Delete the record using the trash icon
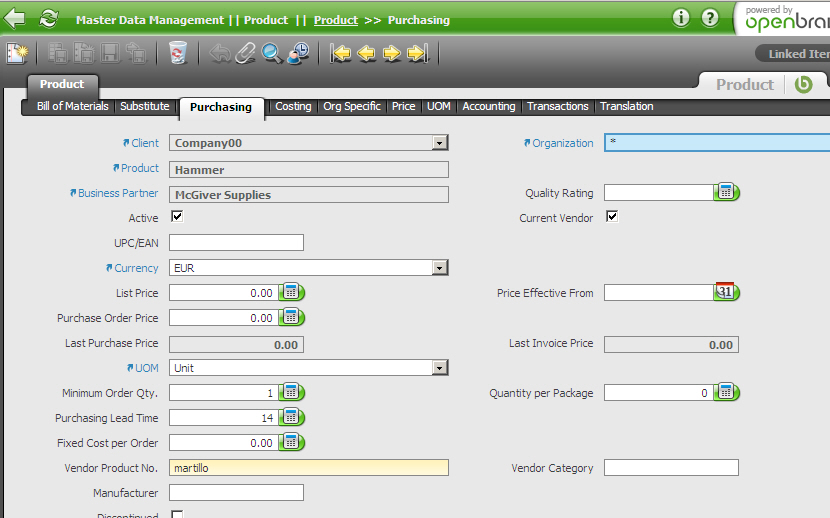The height and width of the screenshot is (518, 830). 177,54
